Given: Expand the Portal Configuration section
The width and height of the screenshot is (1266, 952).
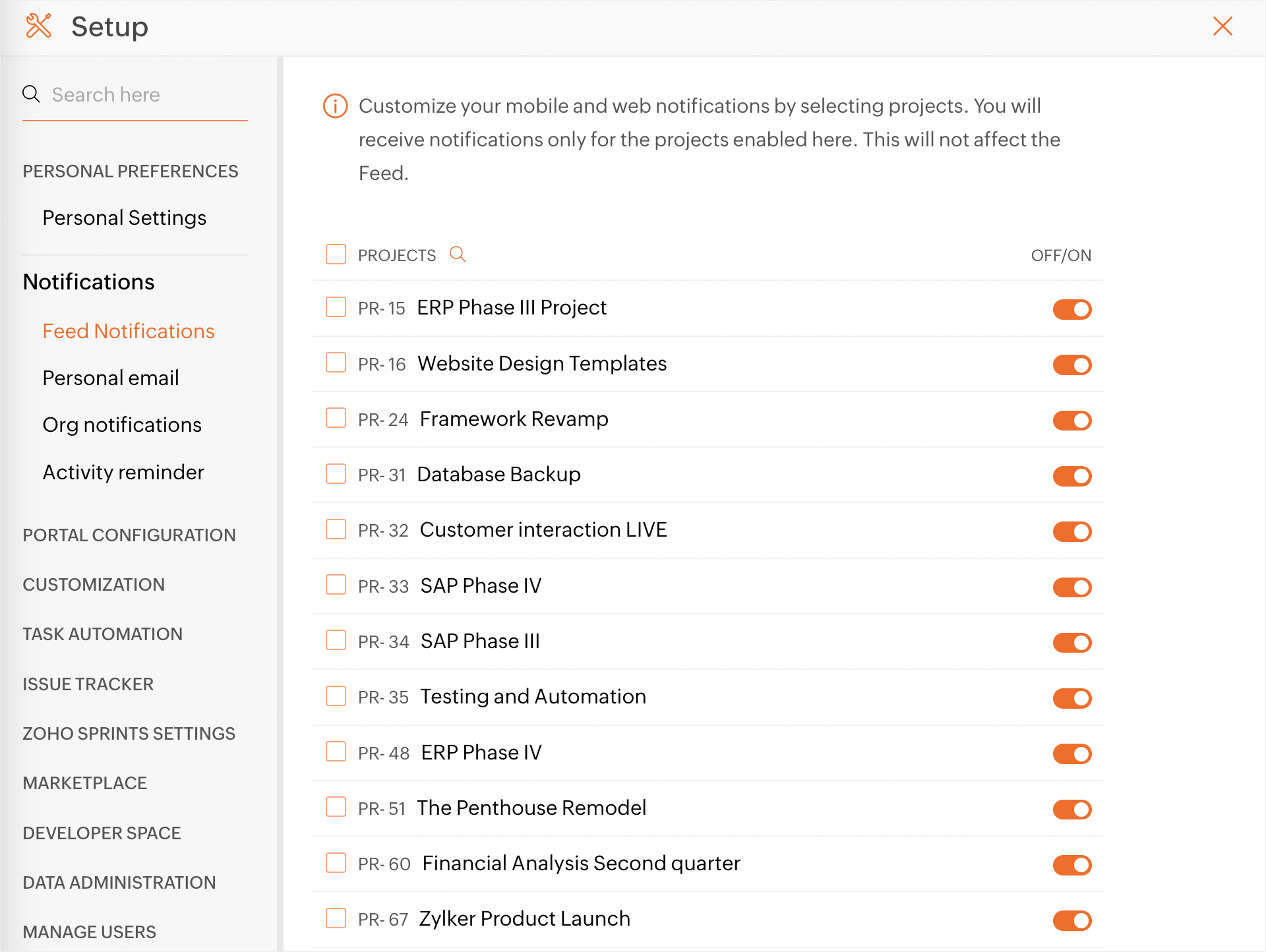Looking at the screenshot, I should (129, 535).
